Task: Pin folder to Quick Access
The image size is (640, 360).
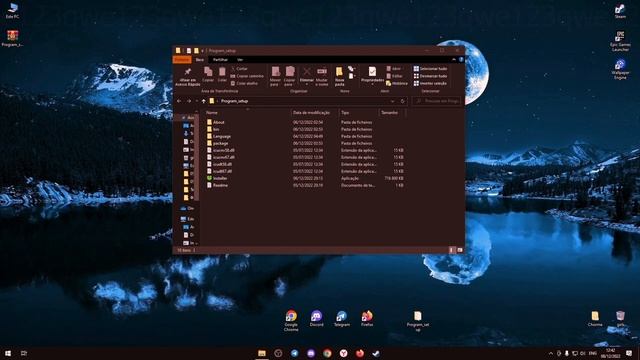Action: click(x=188, y=76)
